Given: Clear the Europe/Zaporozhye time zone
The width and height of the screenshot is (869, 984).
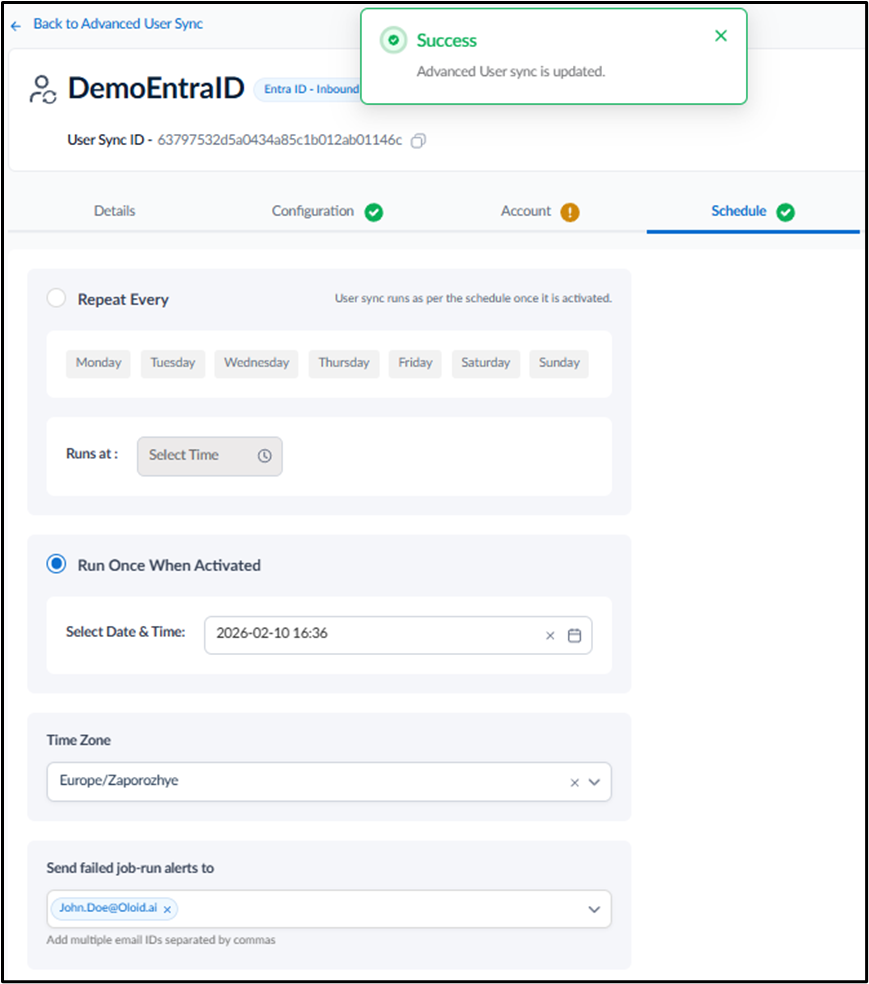Looking at the screenshot, I should click(574, 783).
